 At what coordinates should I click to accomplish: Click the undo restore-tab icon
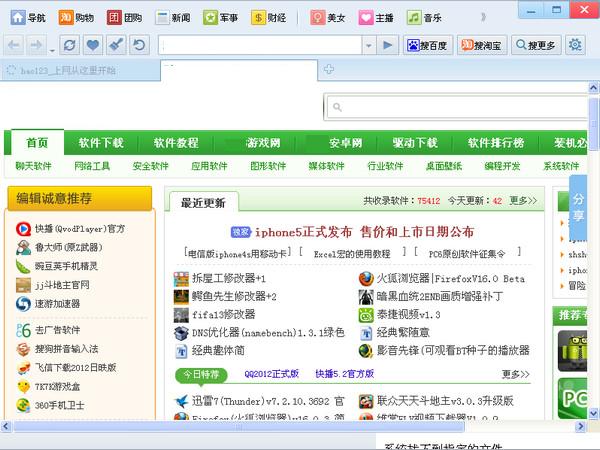[x=139, y=45]
